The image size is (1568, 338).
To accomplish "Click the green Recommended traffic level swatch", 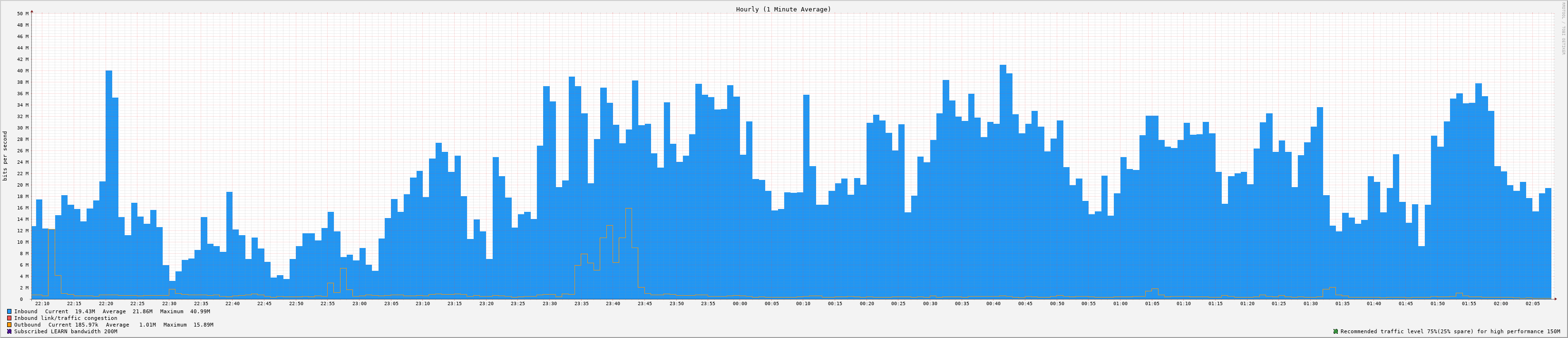I will 1335,331.
